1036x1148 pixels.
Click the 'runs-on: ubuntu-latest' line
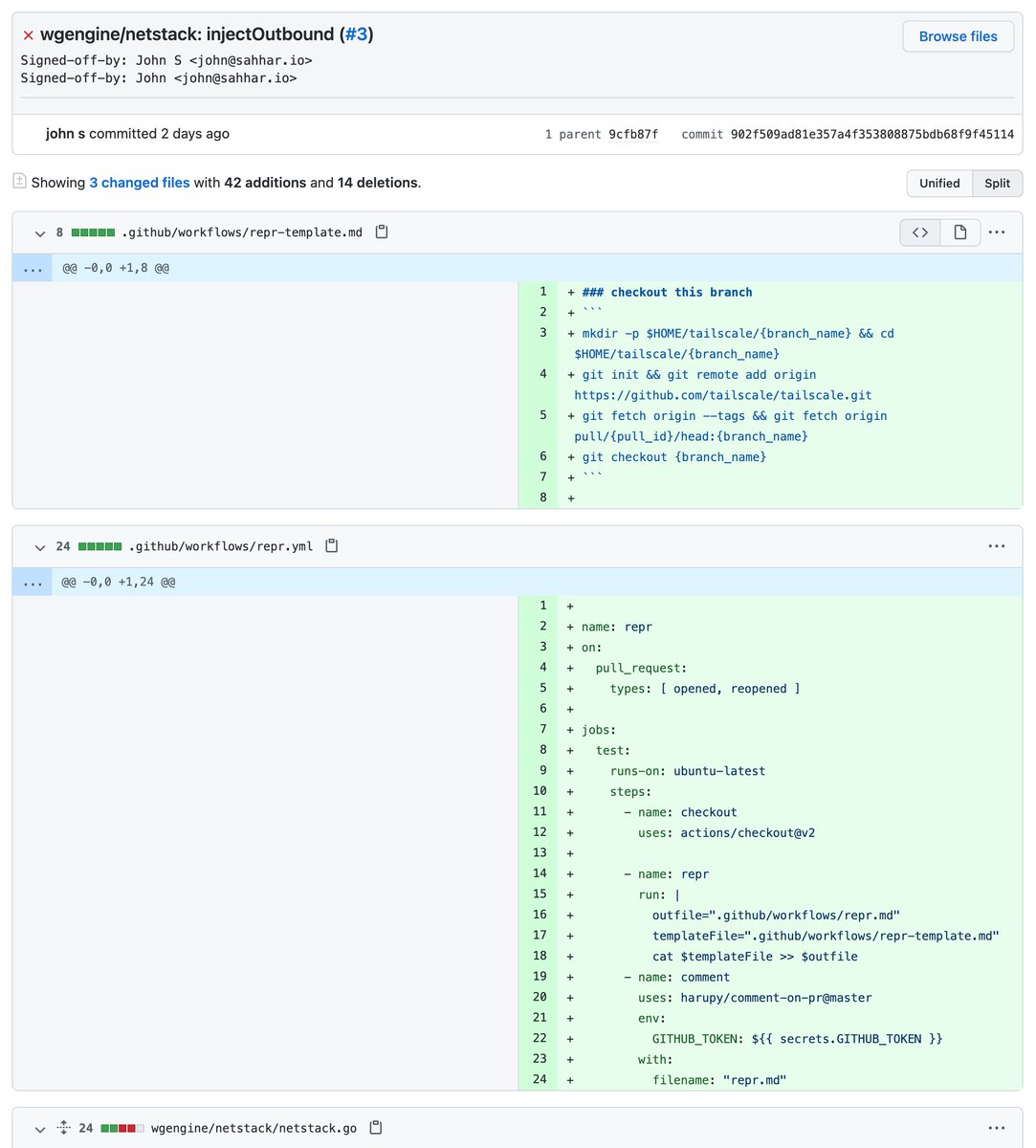click(688, 771)
